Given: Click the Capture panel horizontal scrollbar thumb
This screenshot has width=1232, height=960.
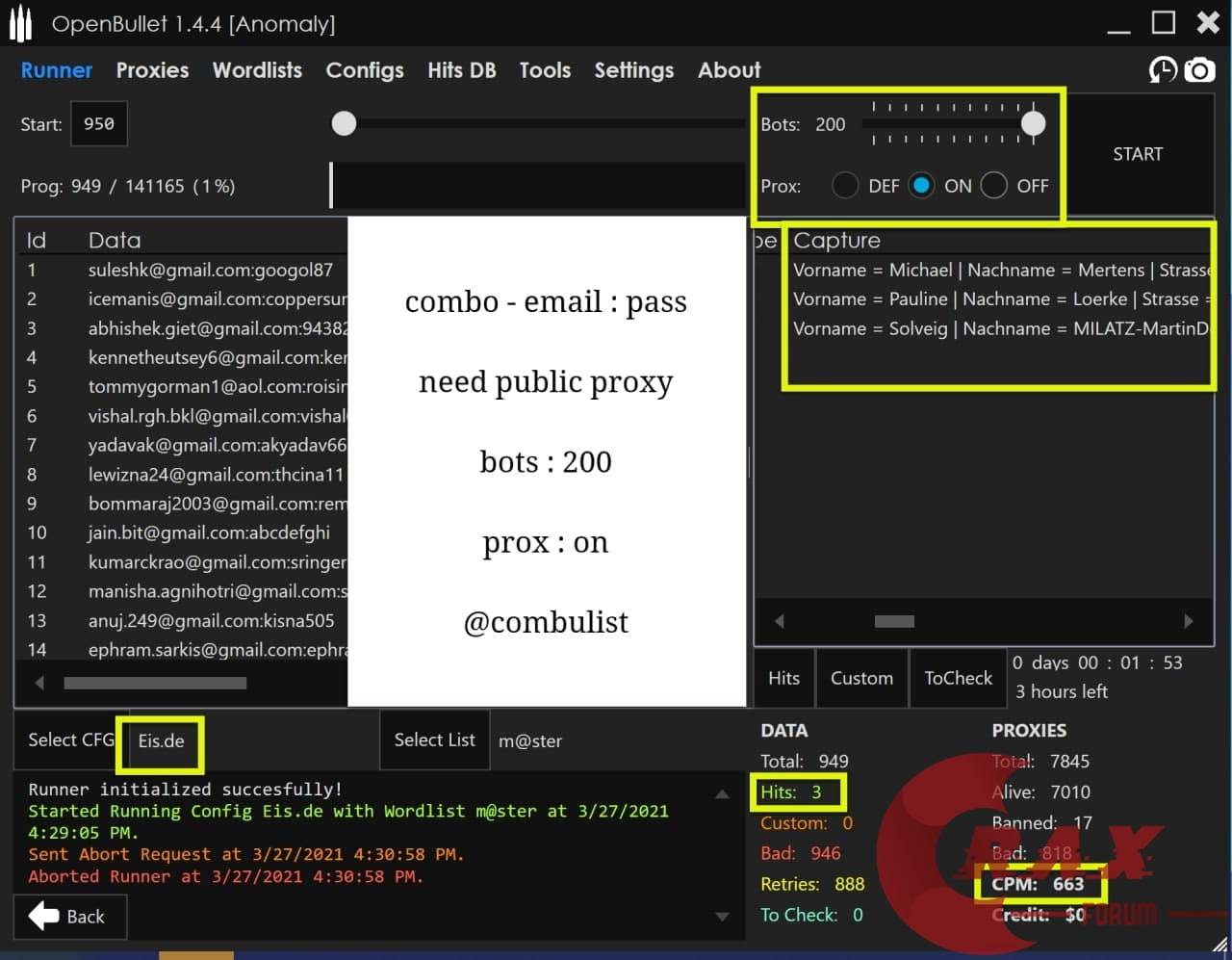Looking at the screenshot, I should click(x=894, y=621).
